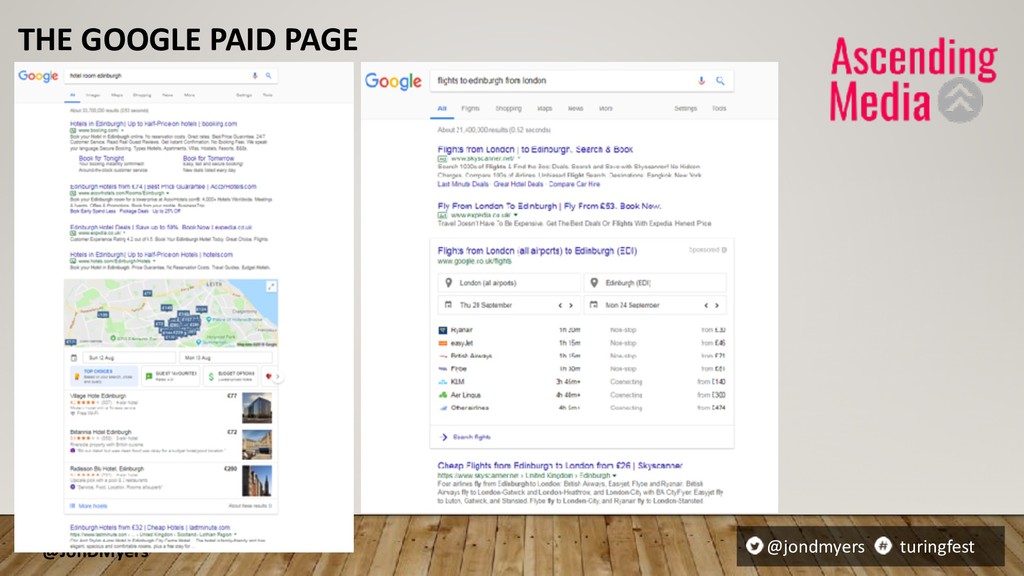Open Settings on the flights results page
The image size is (1024, 576).
pyautogui.click(x=686, y=108)
